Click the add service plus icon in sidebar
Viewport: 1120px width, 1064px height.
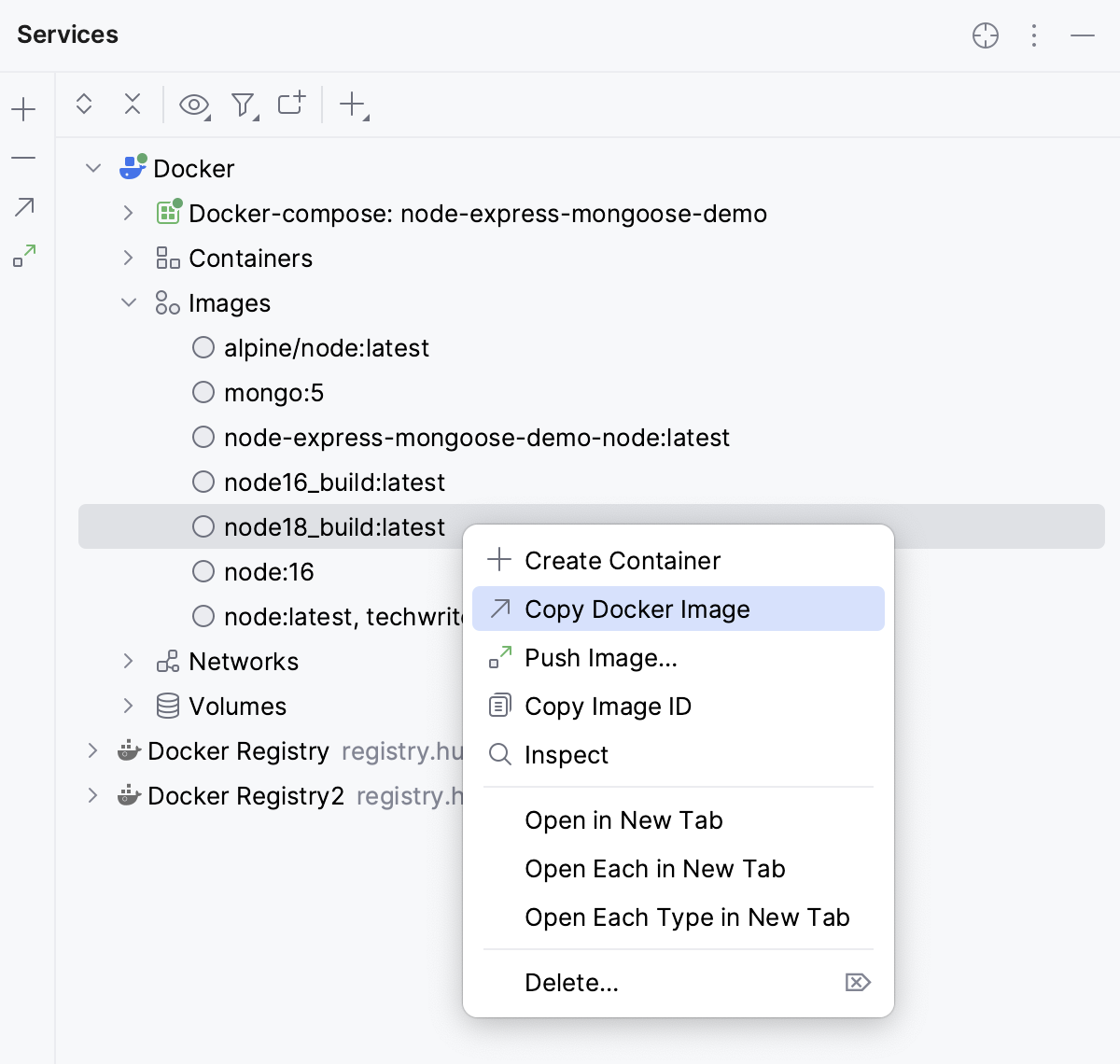(22, 108)
